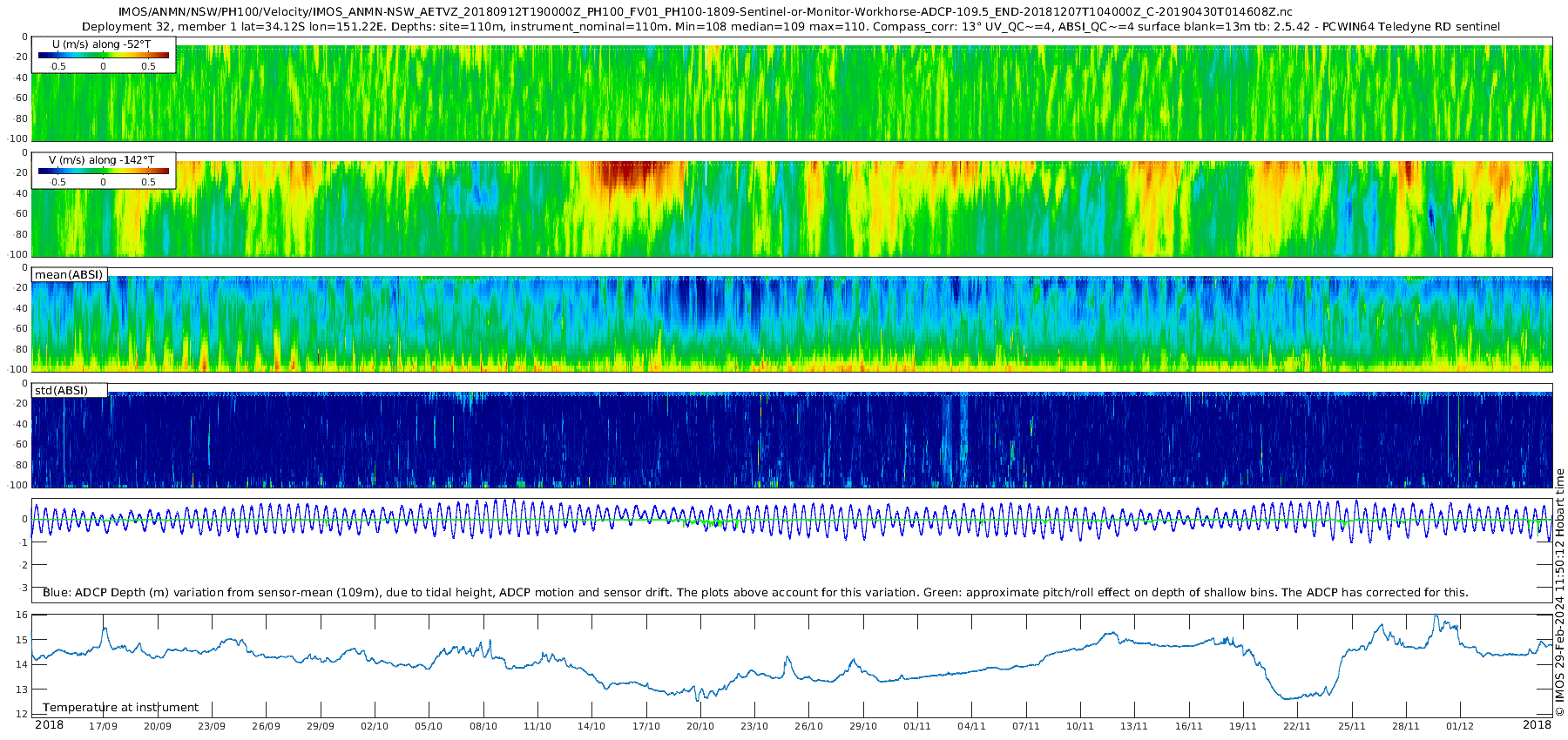Click the 16 tick on temperature axis

click(23, 615)
